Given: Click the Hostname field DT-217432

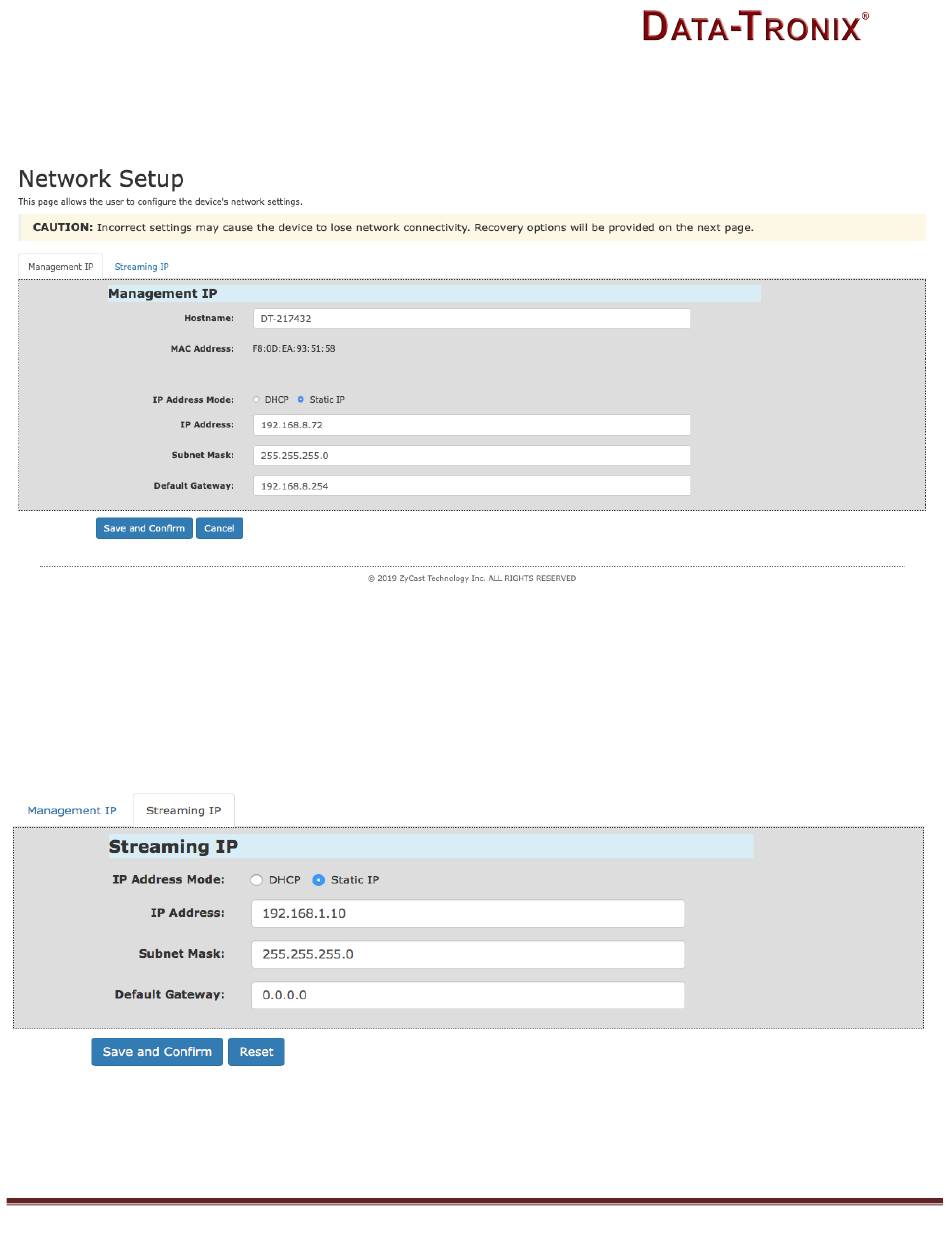Looking at the screenshot, I should 470,318.
